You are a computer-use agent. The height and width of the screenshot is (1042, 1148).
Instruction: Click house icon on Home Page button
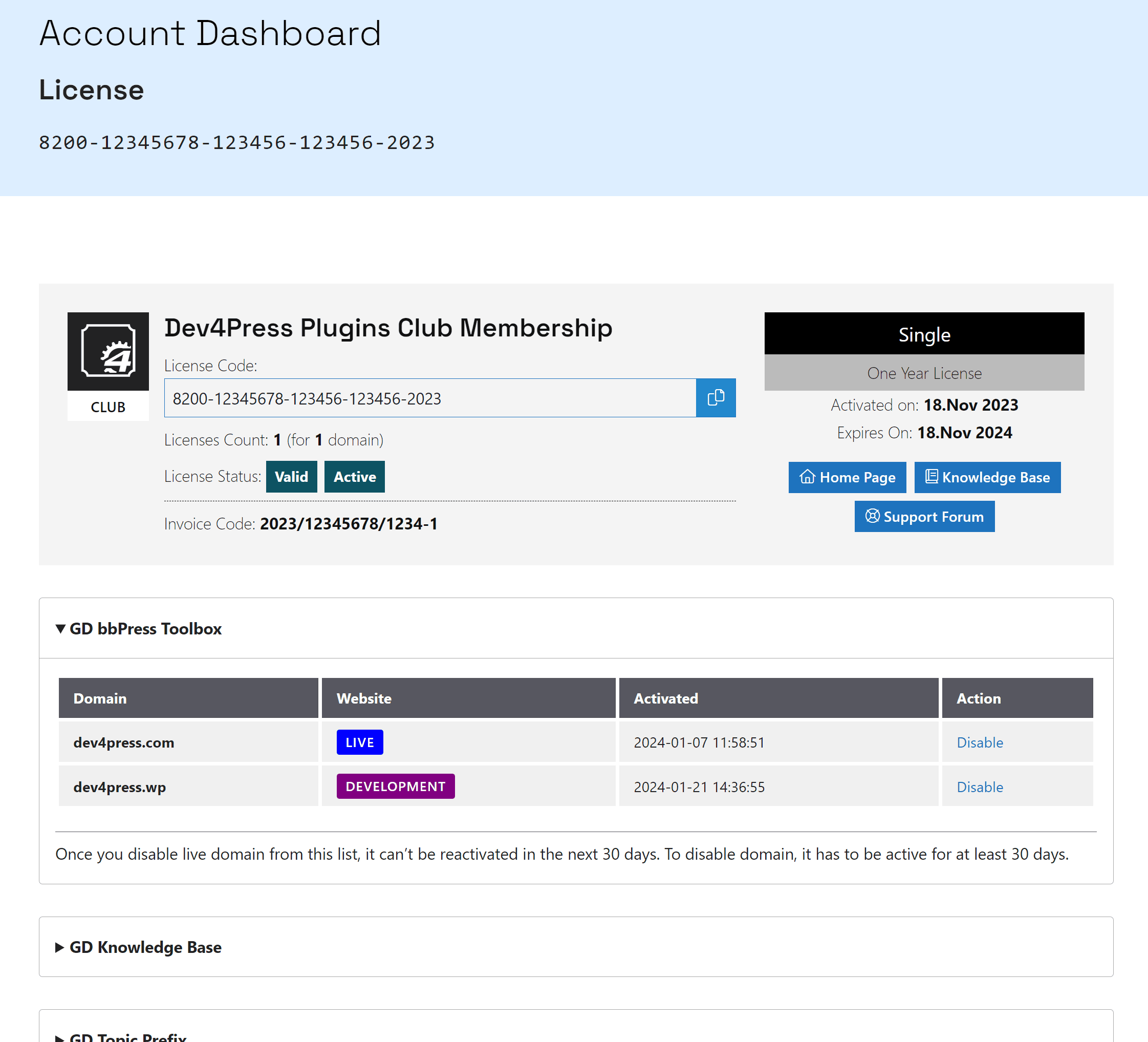(x=807, y=477)
